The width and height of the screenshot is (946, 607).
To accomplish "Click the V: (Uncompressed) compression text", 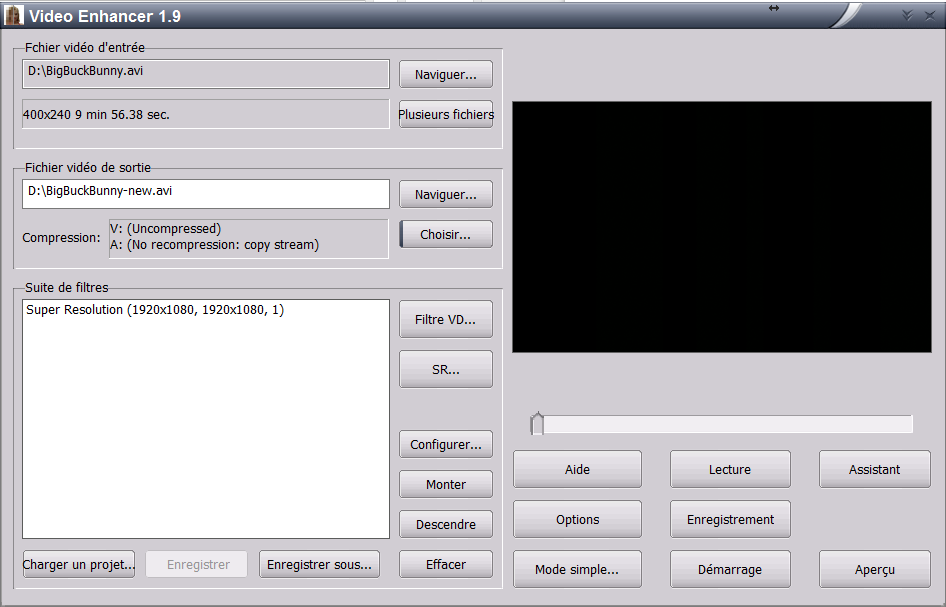I will [x=165, y=229].
